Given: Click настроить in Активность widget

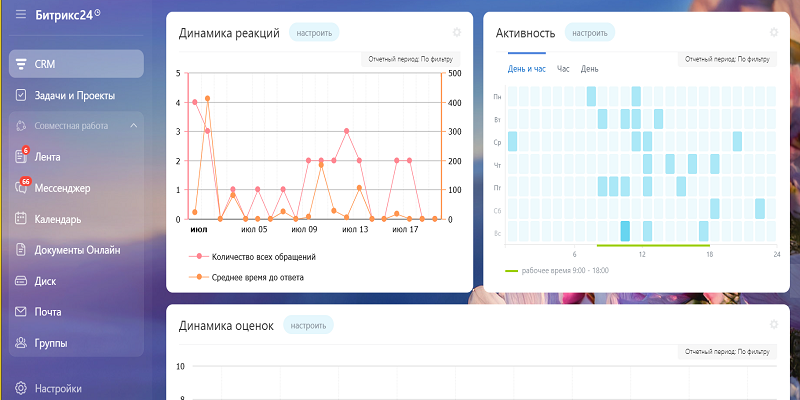Looking at the screenshot, I should coord(590,33).
